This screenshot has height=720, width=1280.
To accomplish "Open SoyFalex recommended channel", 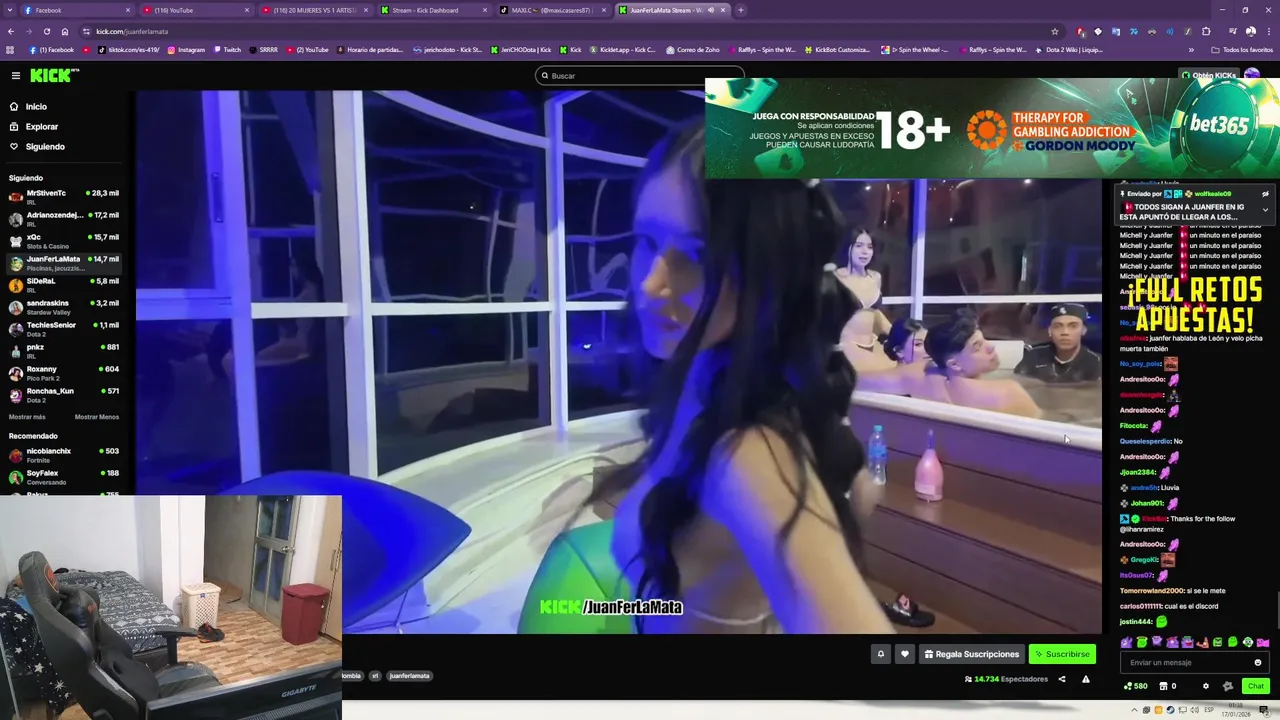I will [64, 476].
